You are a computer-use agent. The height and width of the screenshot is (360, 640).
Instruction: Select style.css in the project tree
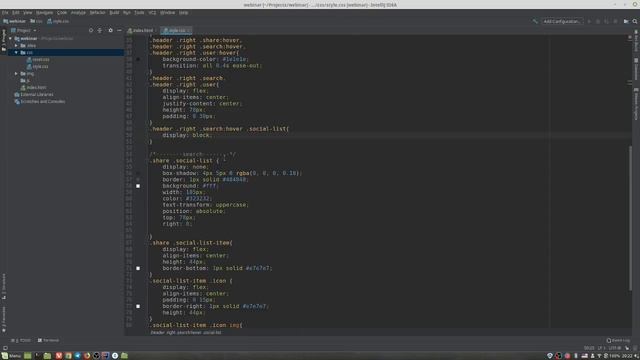coord(38,67)
